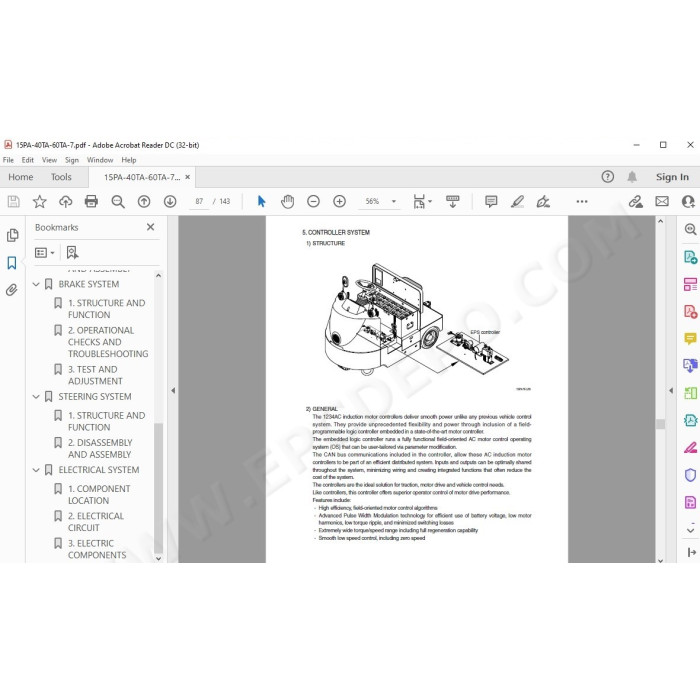Go to next page arrow icon
The width and height of the screenshot is (700, 700).
pyautogui.click(x=170, y=202)
